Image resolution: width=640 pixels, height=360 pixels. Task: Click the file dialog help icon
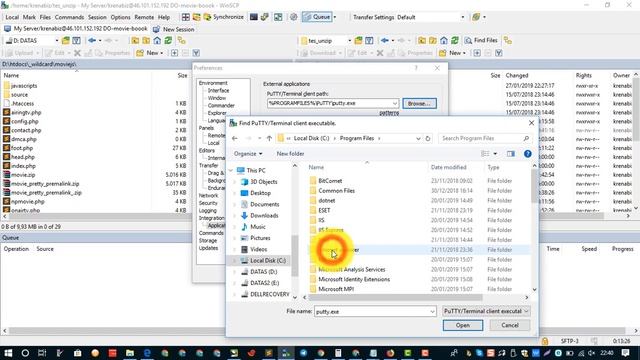[528, 154]
